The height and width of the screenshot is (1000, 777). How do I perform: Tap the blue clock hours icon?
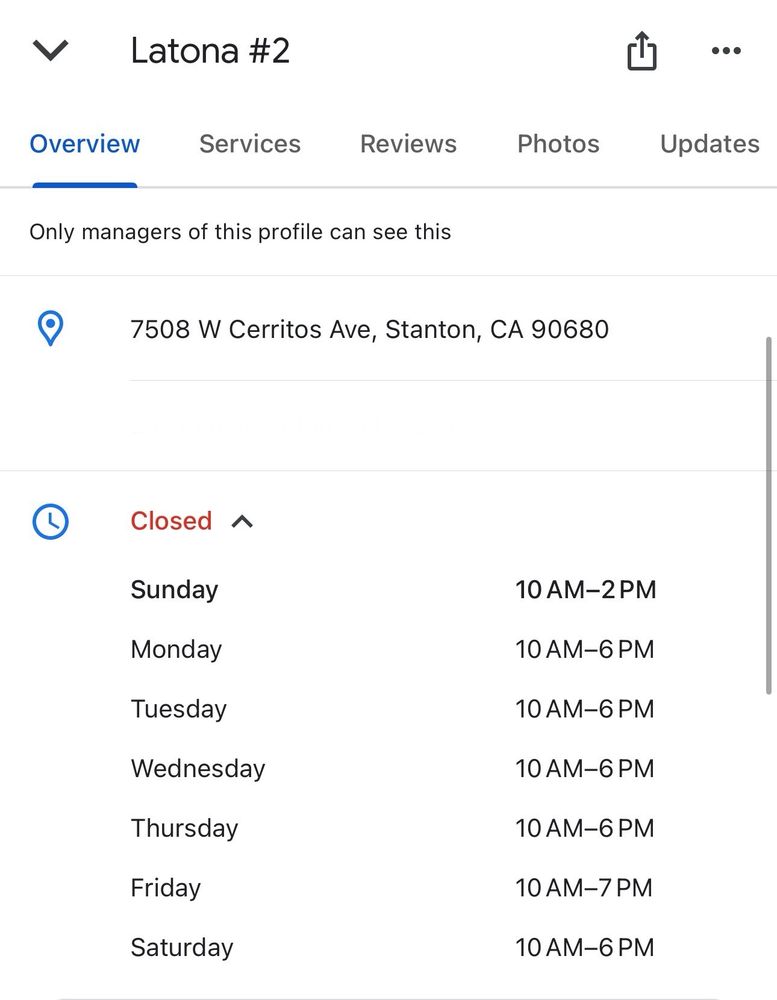(x=50, y=521)
